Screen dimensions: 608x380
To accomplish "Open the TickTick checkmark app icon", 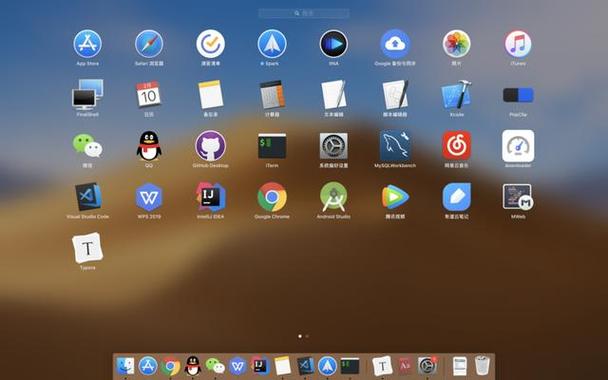I will 211,44.
